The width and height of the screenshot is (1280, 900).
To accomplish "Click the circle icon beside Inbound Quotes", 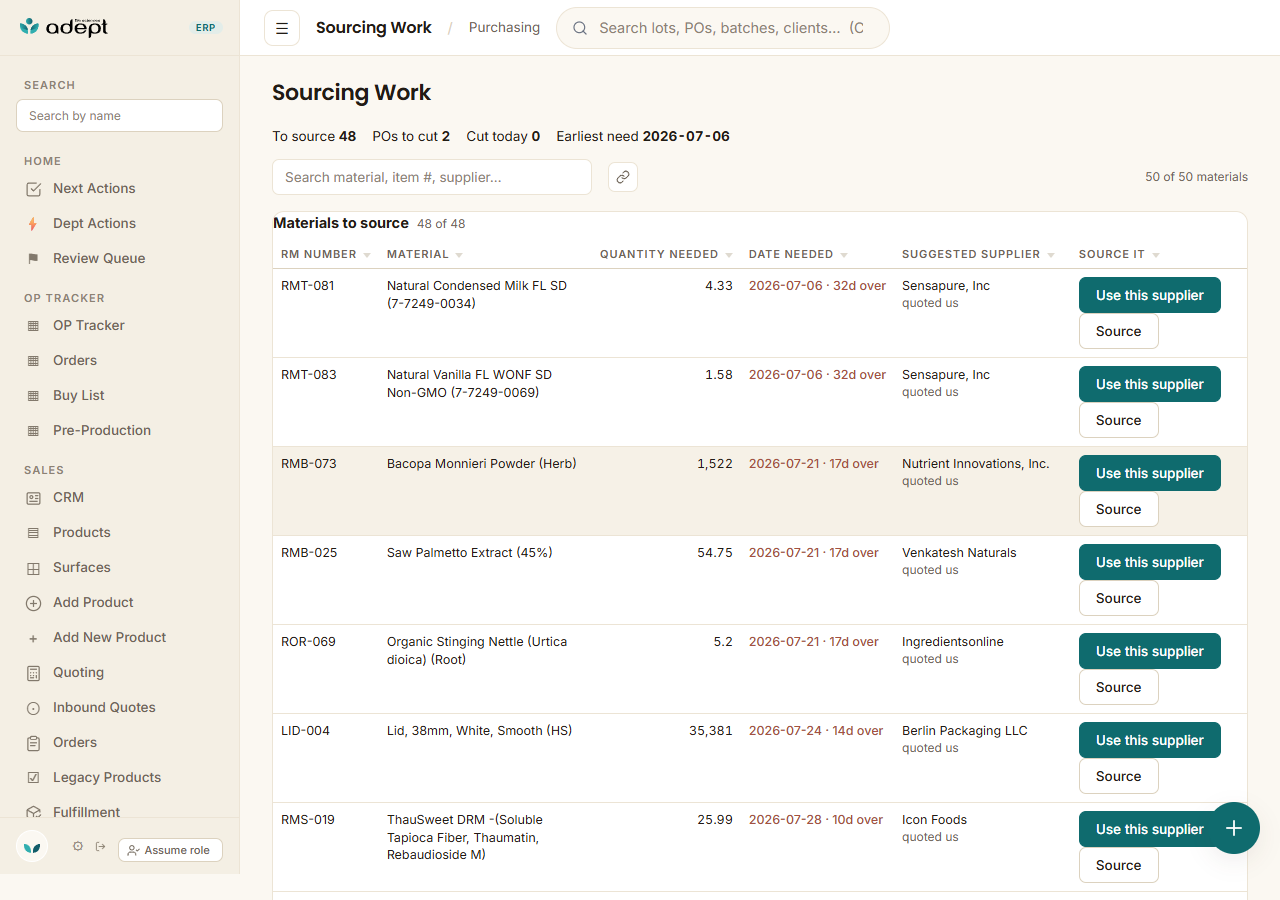I will (x=33, y=708).
